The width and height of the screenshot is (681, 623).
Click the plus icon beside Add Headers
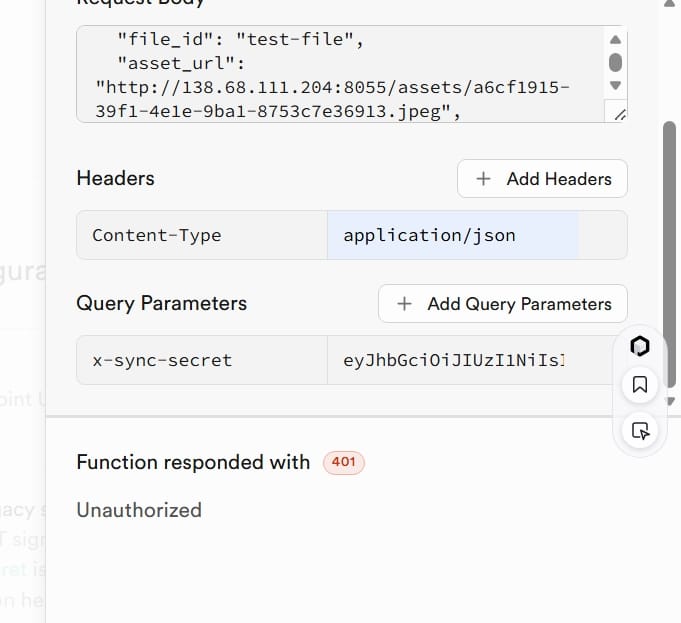click(484, 179)
